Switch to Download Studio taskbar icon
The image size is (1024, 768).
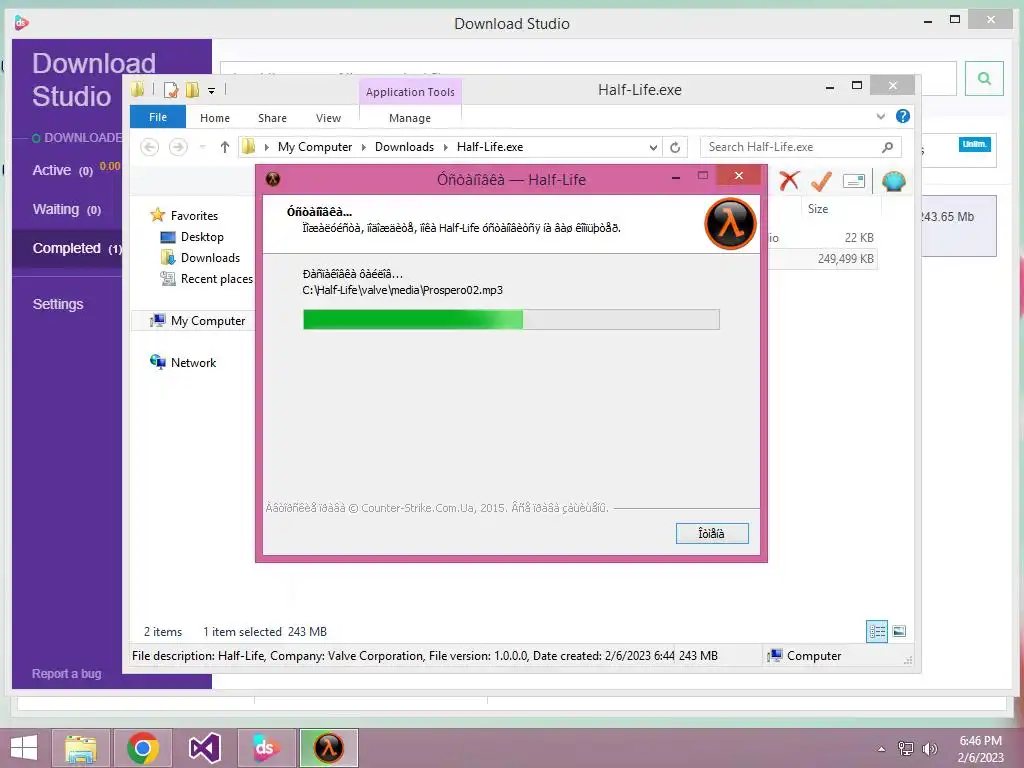coord(266,748)
